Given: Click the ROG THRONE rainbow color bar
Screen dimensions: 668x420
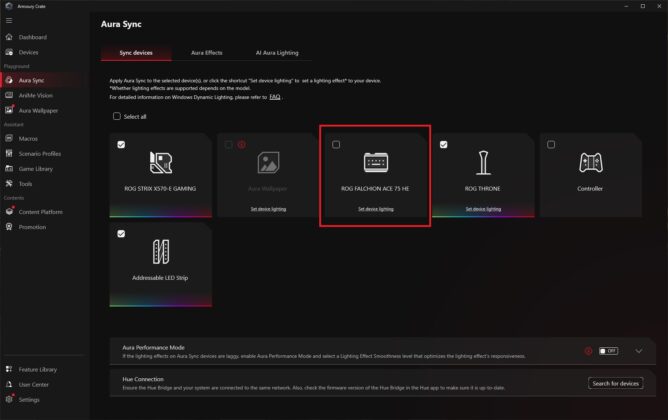Looking at the screenshot, I should point(483,214).
